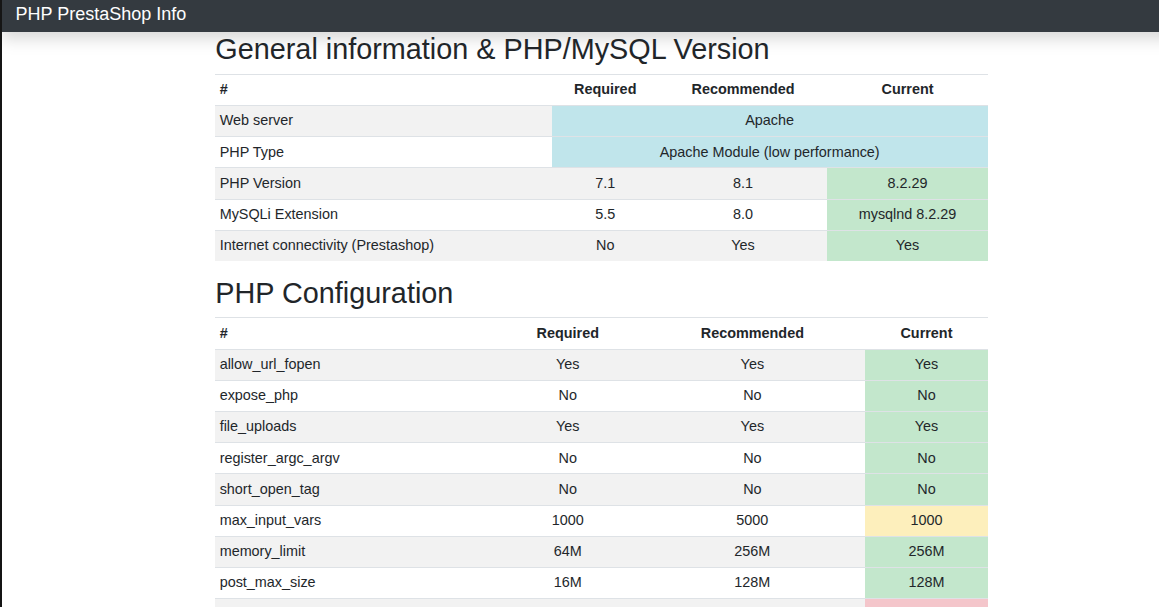Click the recommended max_input_vars value 5000
Image resolution: width=1159 pixels, height=607 pixels.
pyautogui.click(x=752, y=520)
